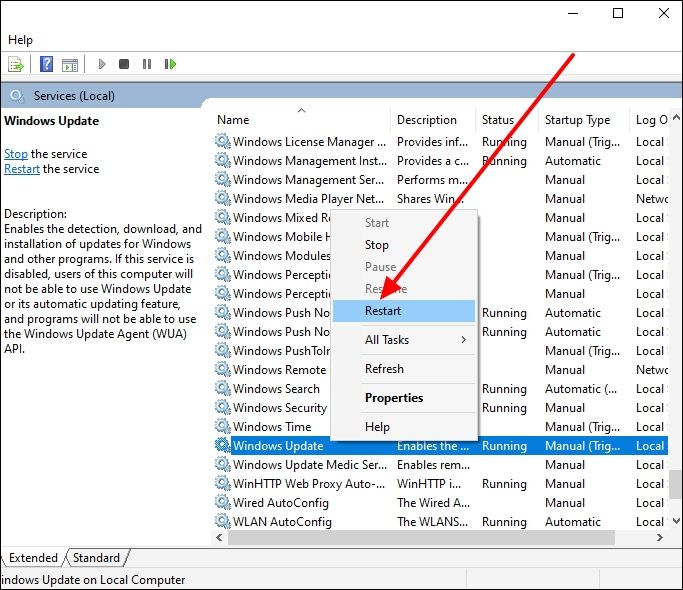Switch to the Standard tab
683x590 pixels.
[x=97, y=558]
